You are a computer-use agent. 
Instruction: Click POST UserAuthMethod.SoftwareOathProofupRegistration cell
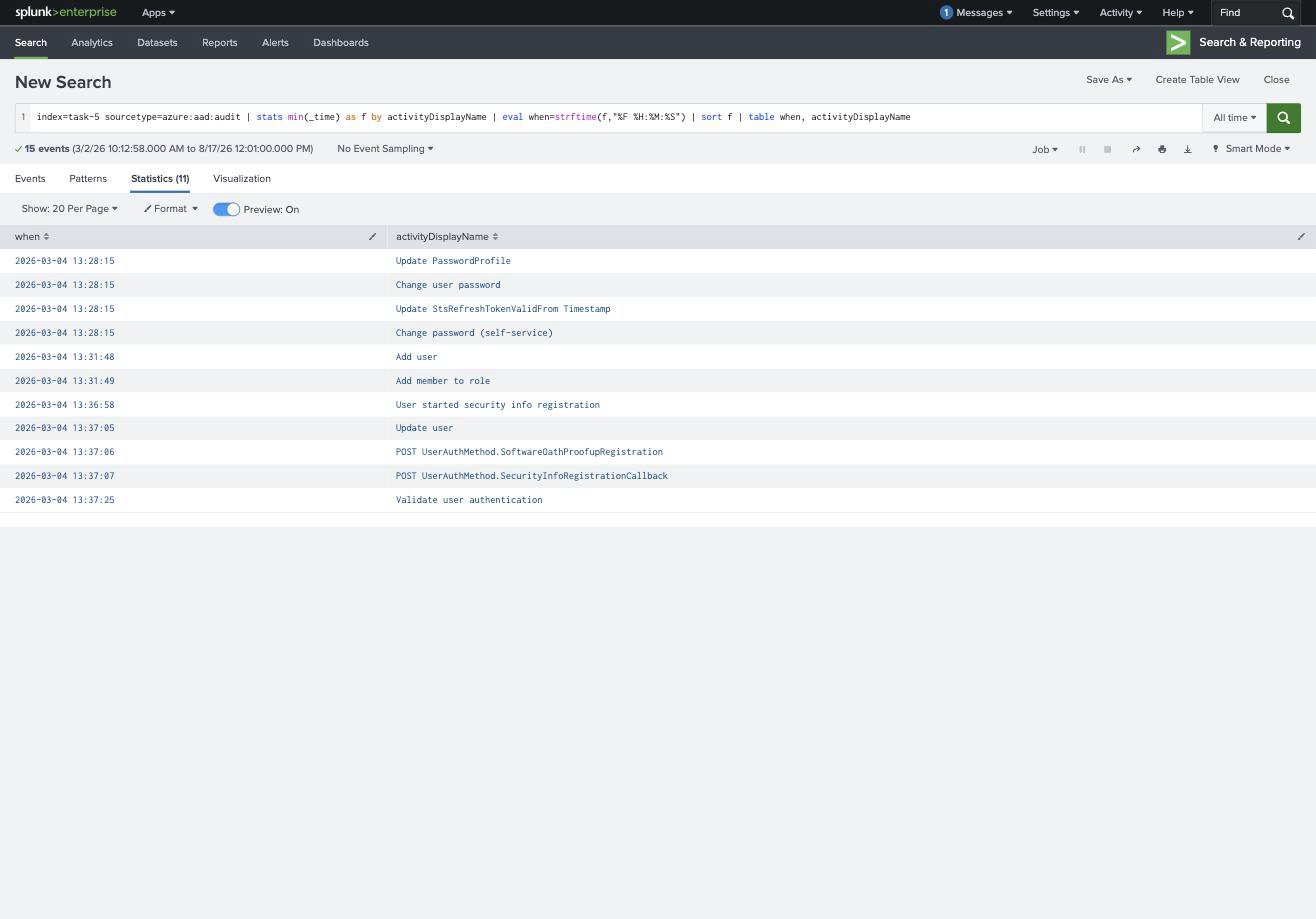click(529, 452)
